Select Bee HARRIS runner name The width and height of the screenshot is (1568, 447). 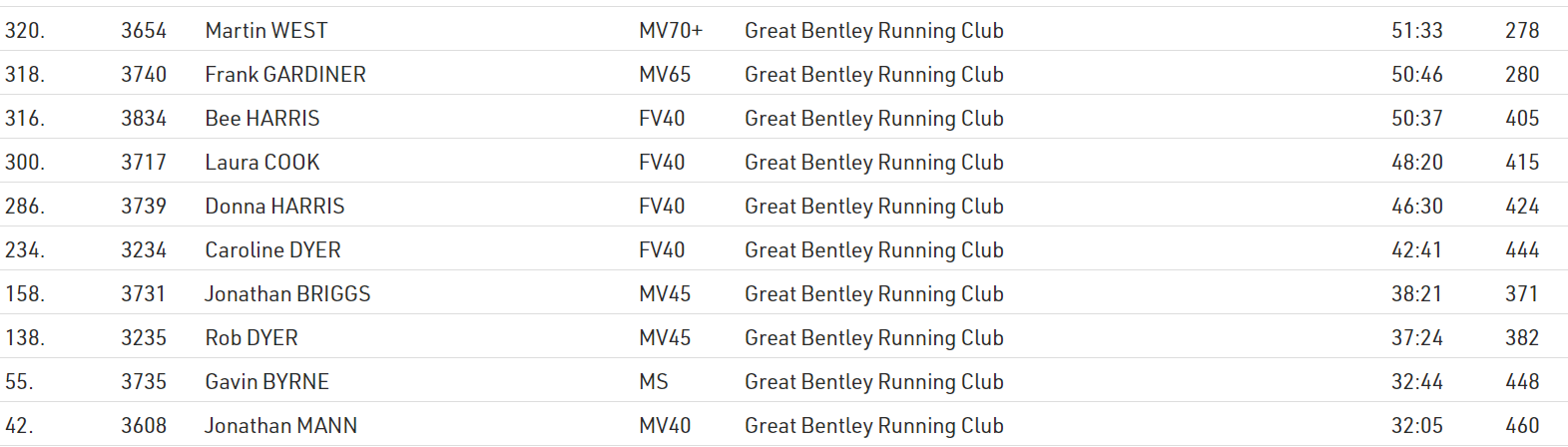pyautogui.click(x=262, y=119)
